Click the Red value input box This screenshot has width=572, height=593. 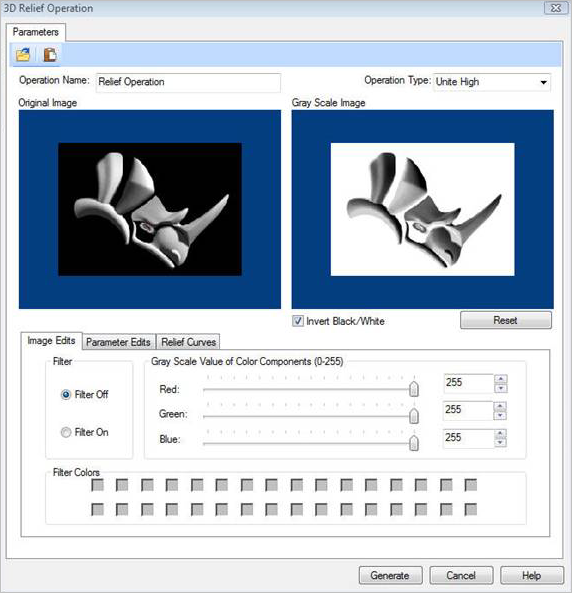pyautogui.click(x=468, y=383)
